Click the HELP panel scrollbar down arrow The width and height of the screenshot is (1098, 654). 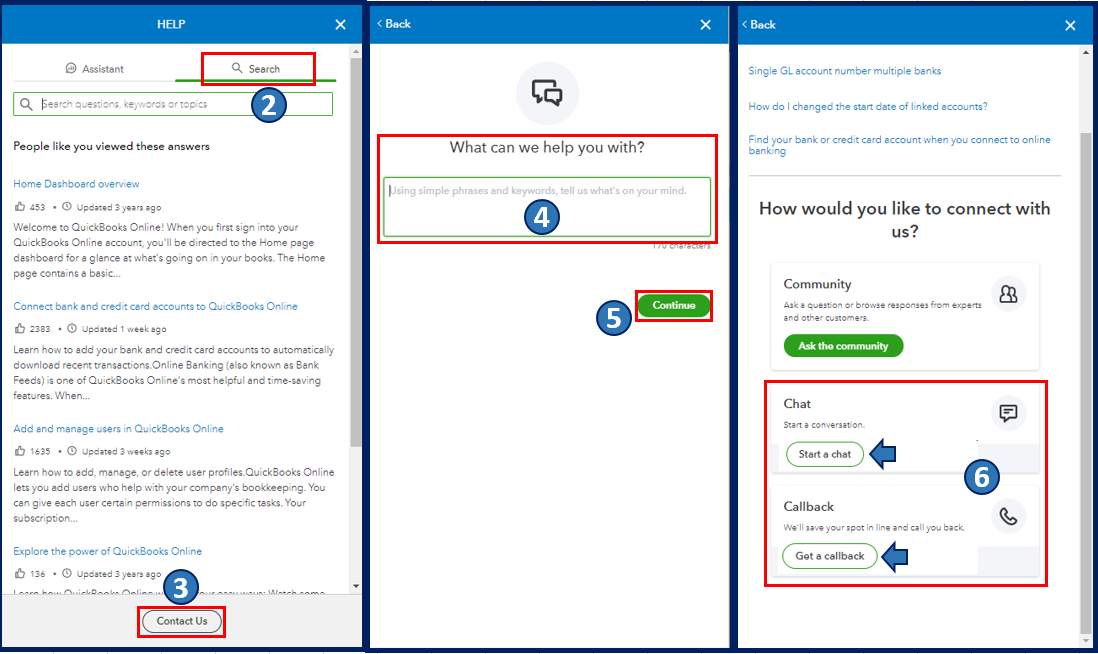point(356,586)
